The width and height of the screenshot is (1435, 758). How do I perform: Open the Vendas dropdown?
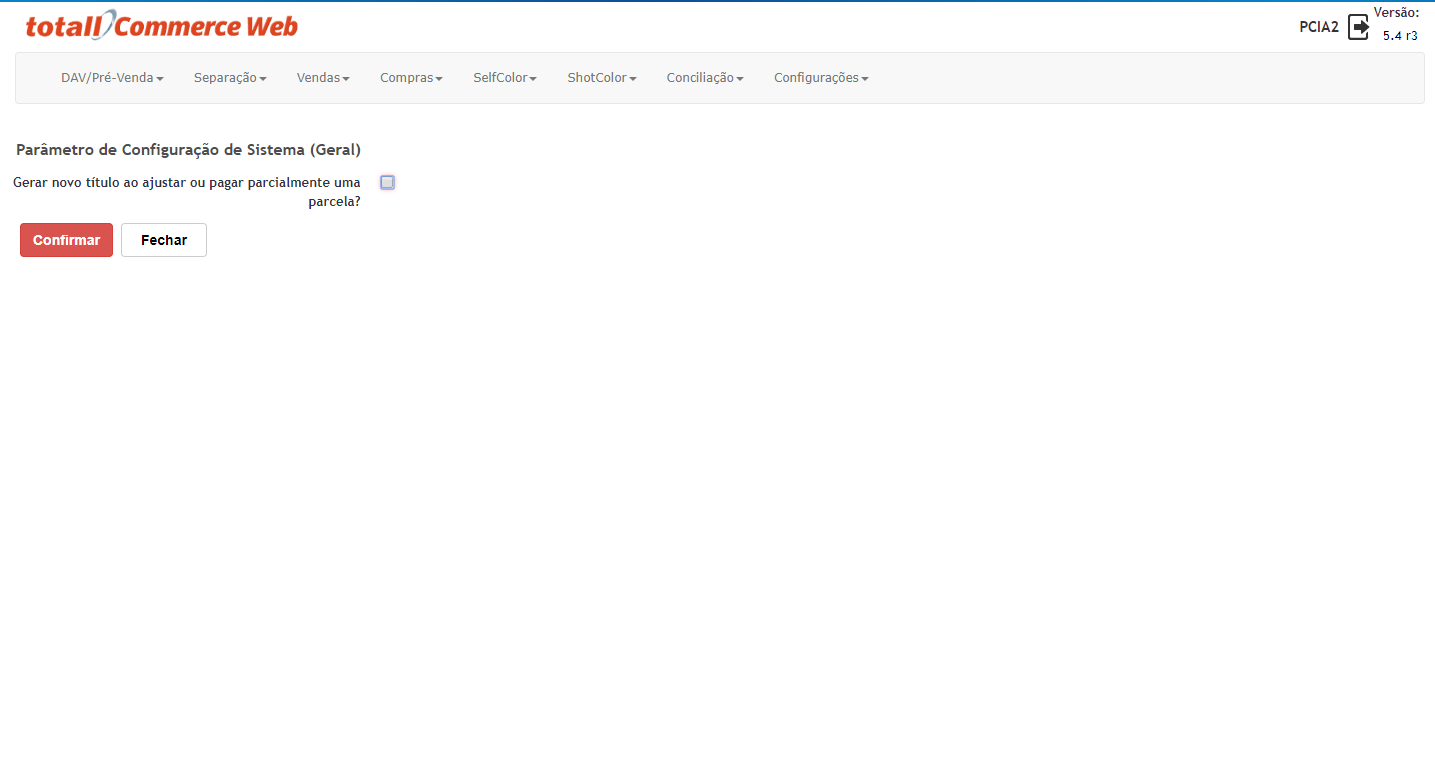[x=323, y=78]
